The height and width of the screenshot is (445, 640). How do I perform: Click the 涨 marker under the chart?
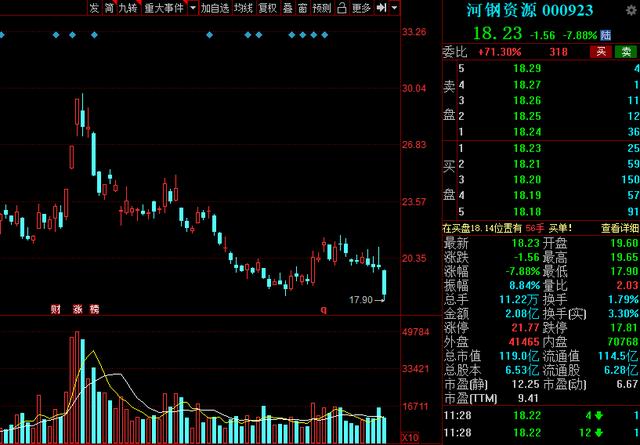point(78,309)
